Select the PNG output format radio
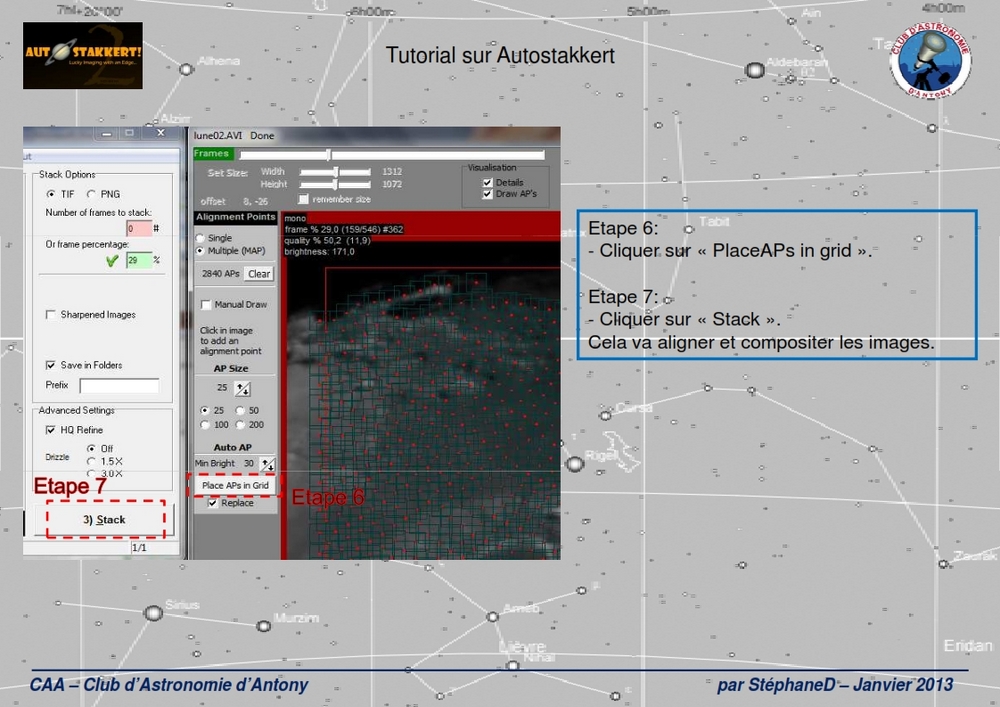This screenshot has width=1000, height=707. click(x=91, y=194)
